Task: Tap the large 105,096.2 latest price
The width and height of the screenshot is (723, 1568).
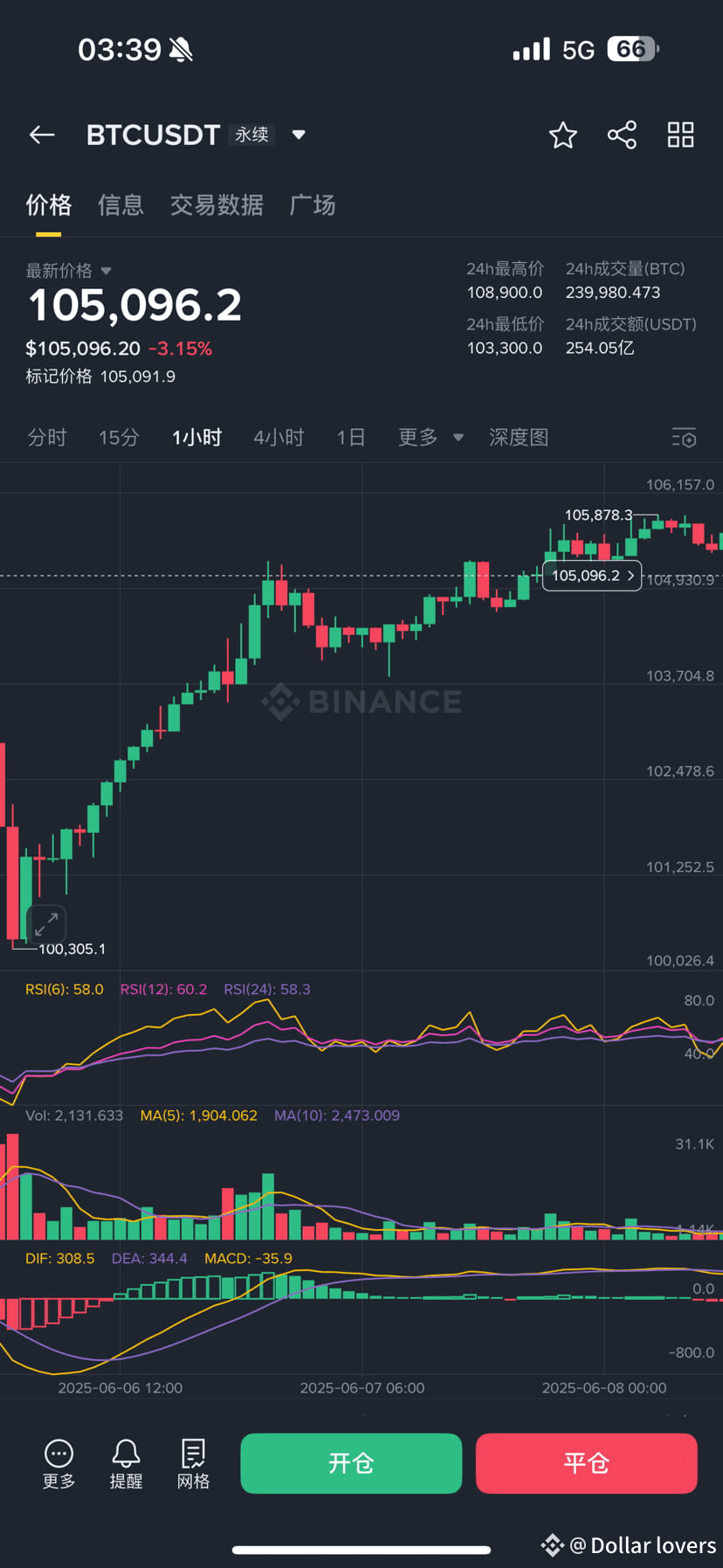Action: tap(134, 305)
